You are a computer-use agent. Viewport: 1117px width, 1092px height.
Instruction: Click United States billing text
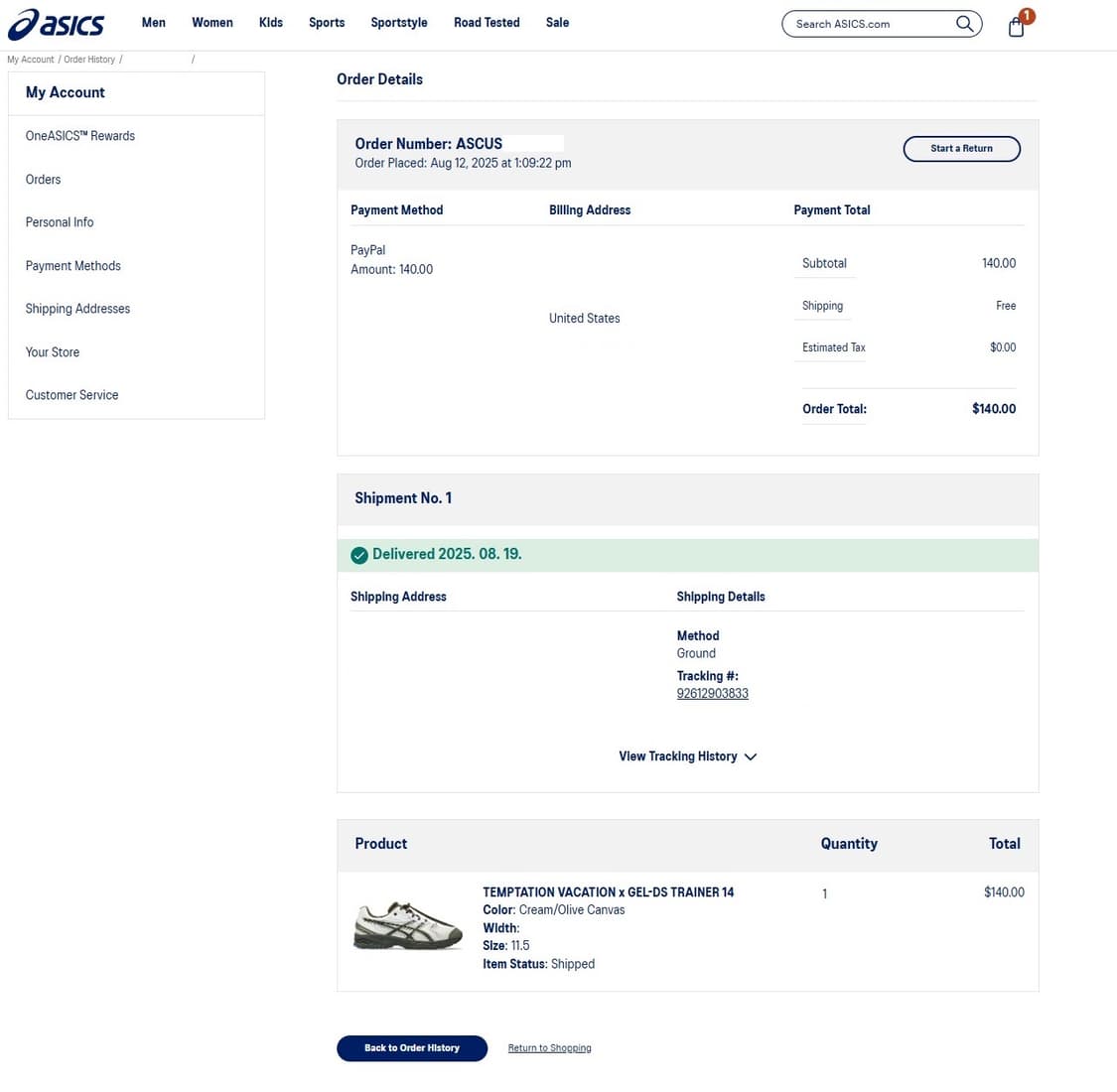584,319
